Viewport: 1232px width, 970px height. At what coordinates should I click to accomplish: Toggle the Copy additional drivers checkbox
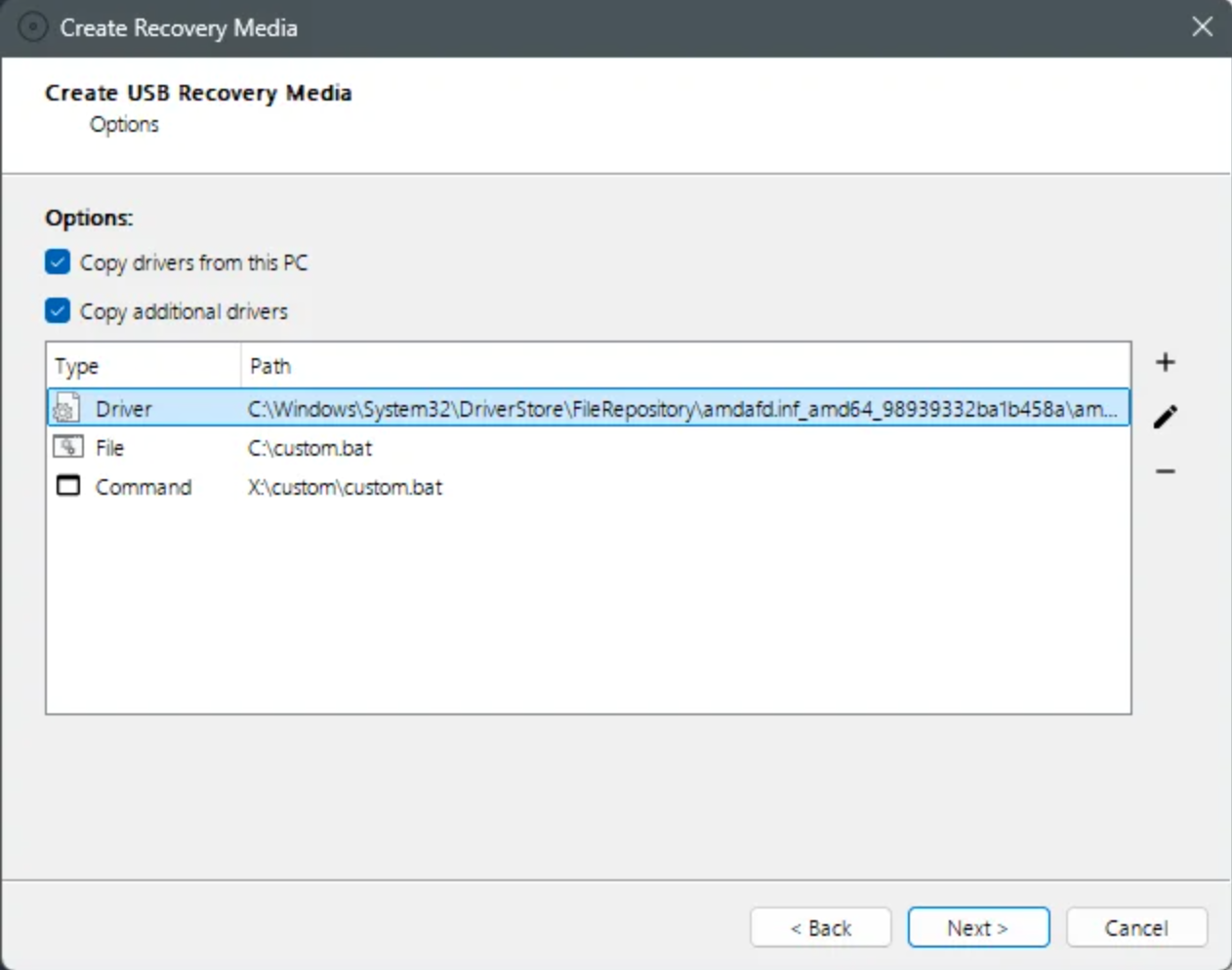[x=58, y=311]
